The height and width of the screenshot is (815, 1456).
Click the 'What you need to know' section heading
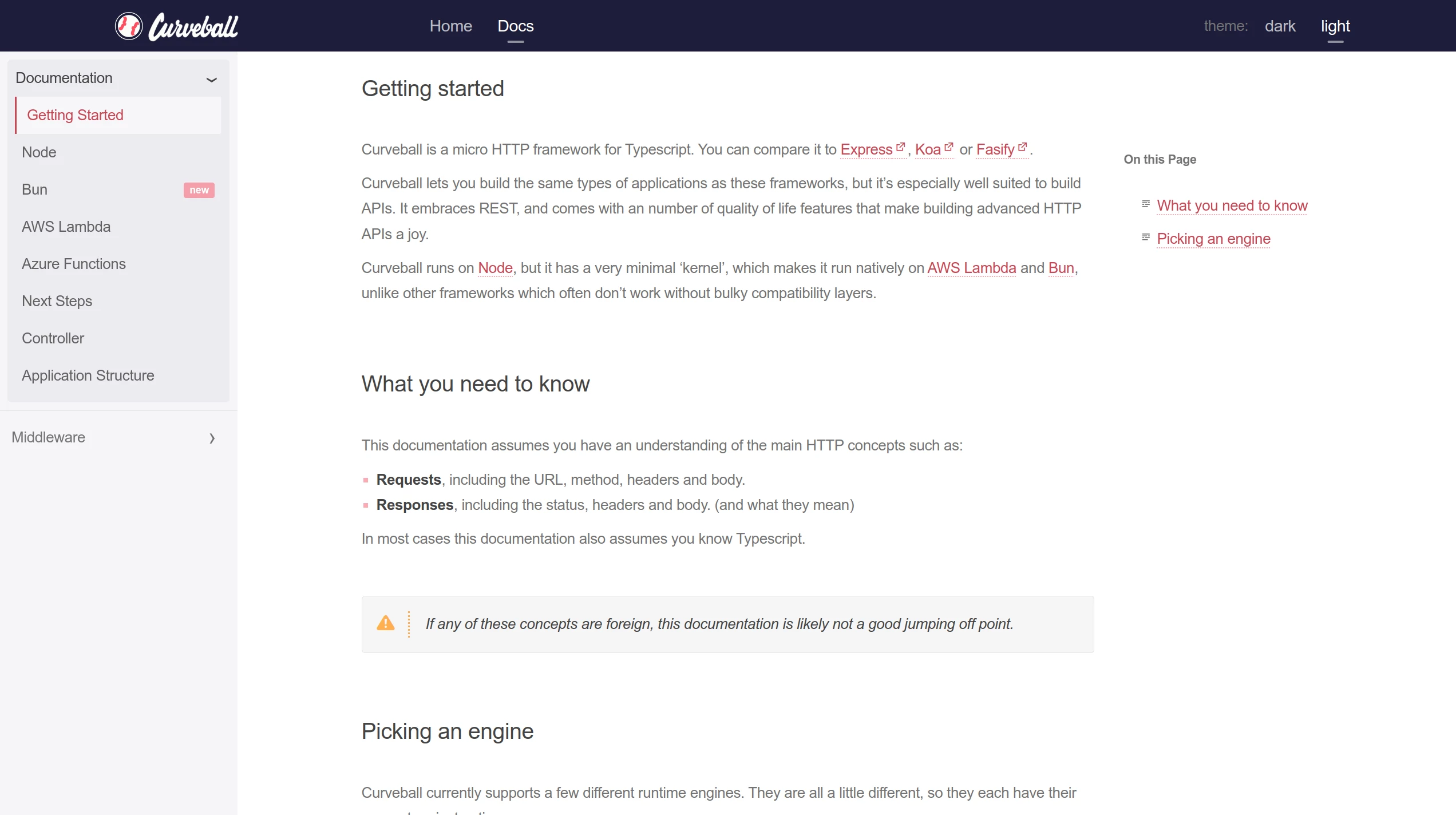pyautogui.click(x=476, y=384)
